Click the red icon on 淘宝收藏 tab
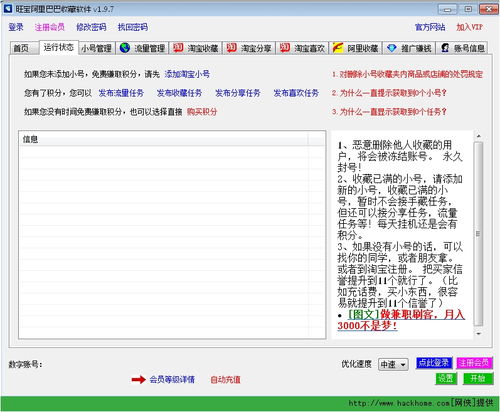This screenshot has width=500, height=412. (x=178, y=48)
